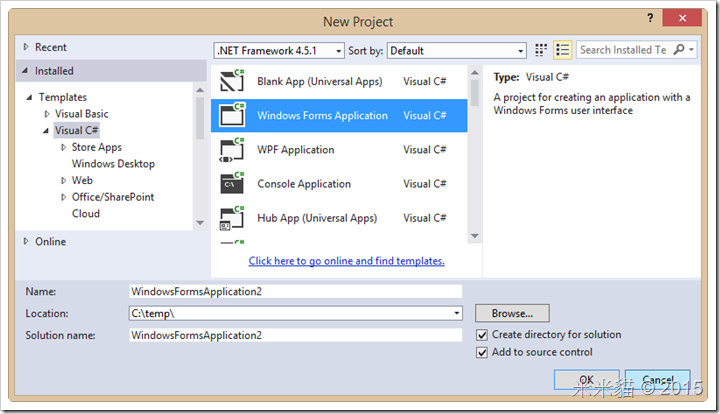Select the Store Apps category
The image size is (720, 414).
pos(96,147)
